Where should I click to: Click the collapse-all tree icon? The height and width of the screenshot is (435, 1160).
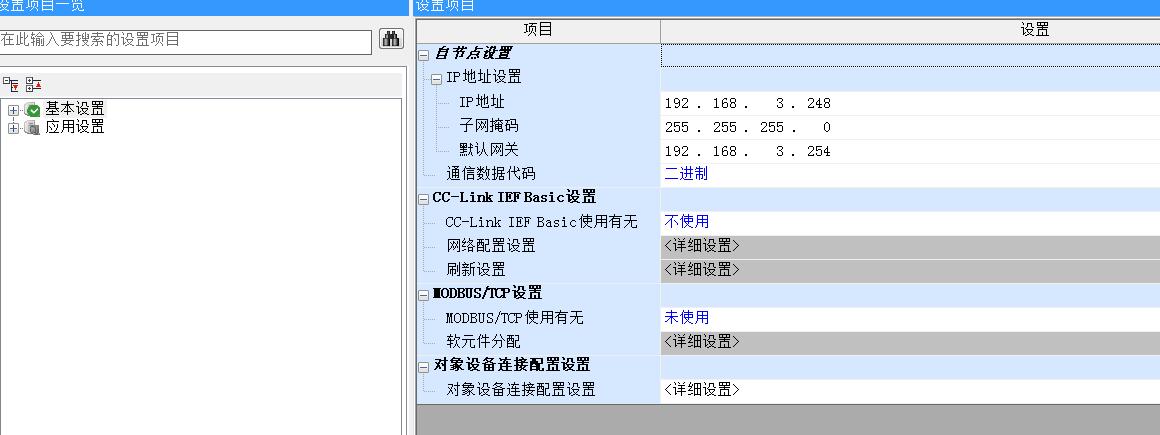(33, 85)
